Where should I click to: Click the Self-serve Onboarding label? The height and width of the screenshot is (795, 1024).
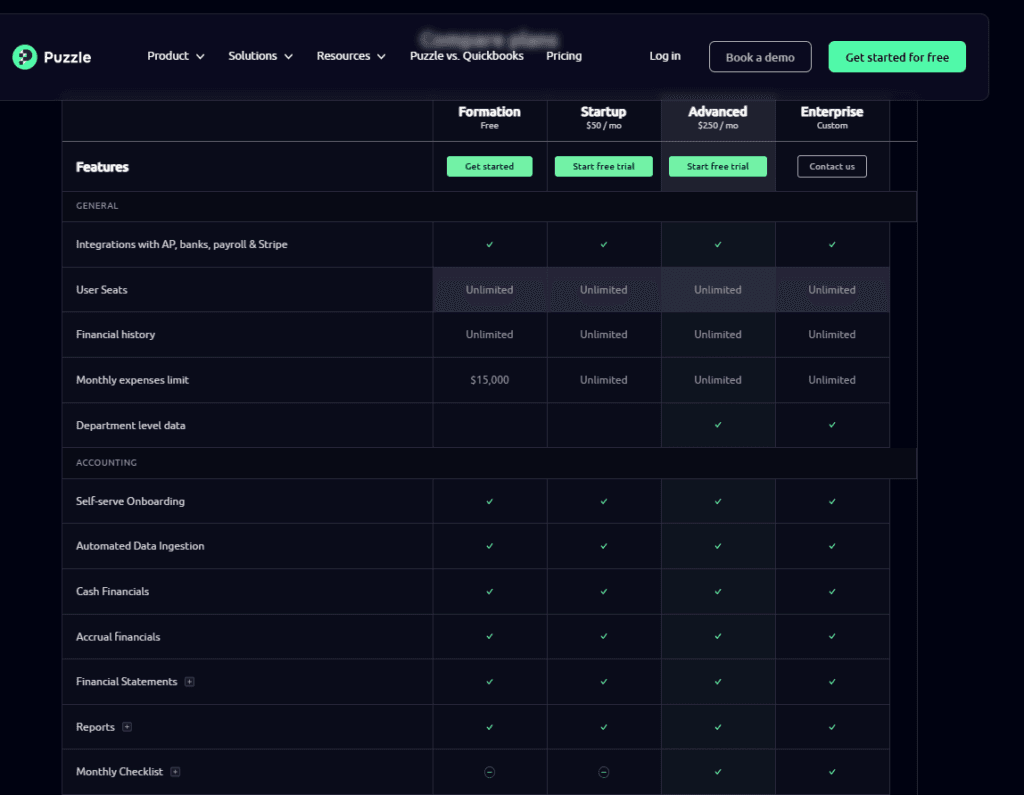click(x=130, y=502)
